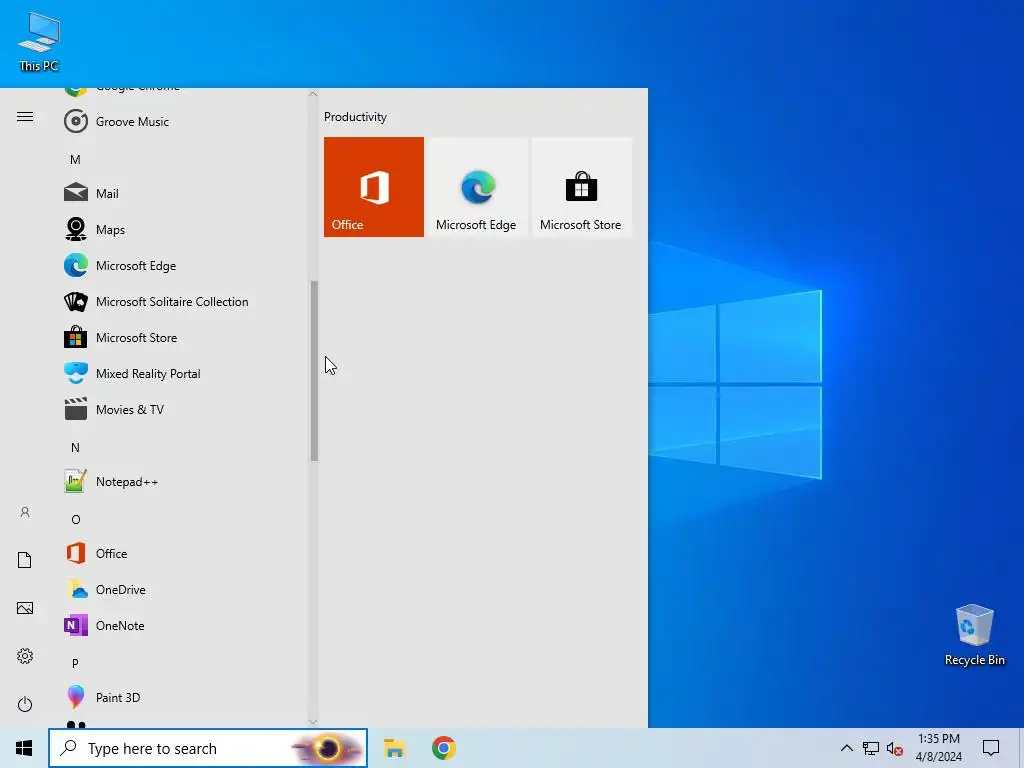
Task: Open Pictures from the Start sidebar
Action: pyautogui.click(x=25, y=608)
